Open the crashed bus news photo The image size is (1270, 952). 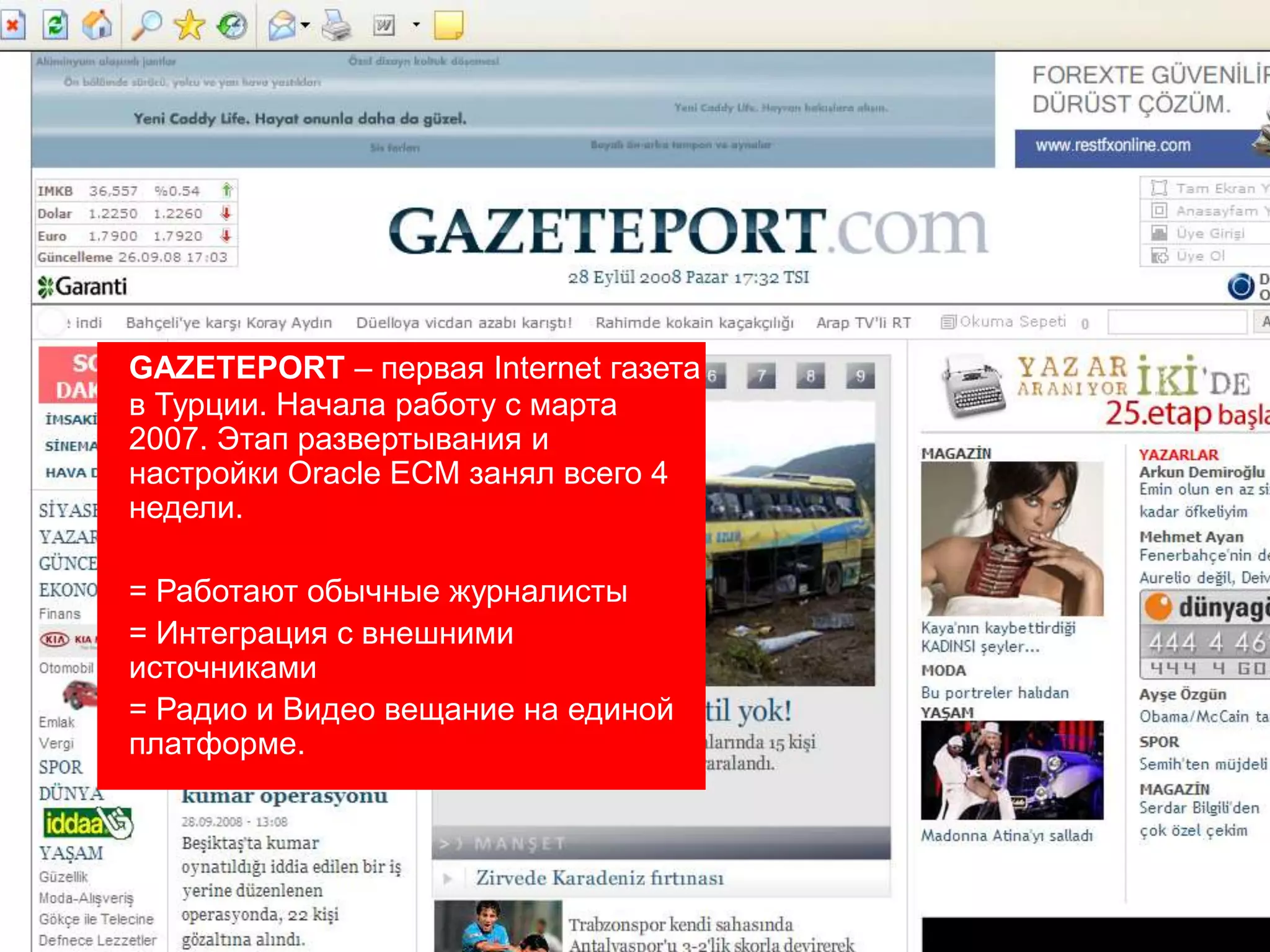click(x=790, y=544)
